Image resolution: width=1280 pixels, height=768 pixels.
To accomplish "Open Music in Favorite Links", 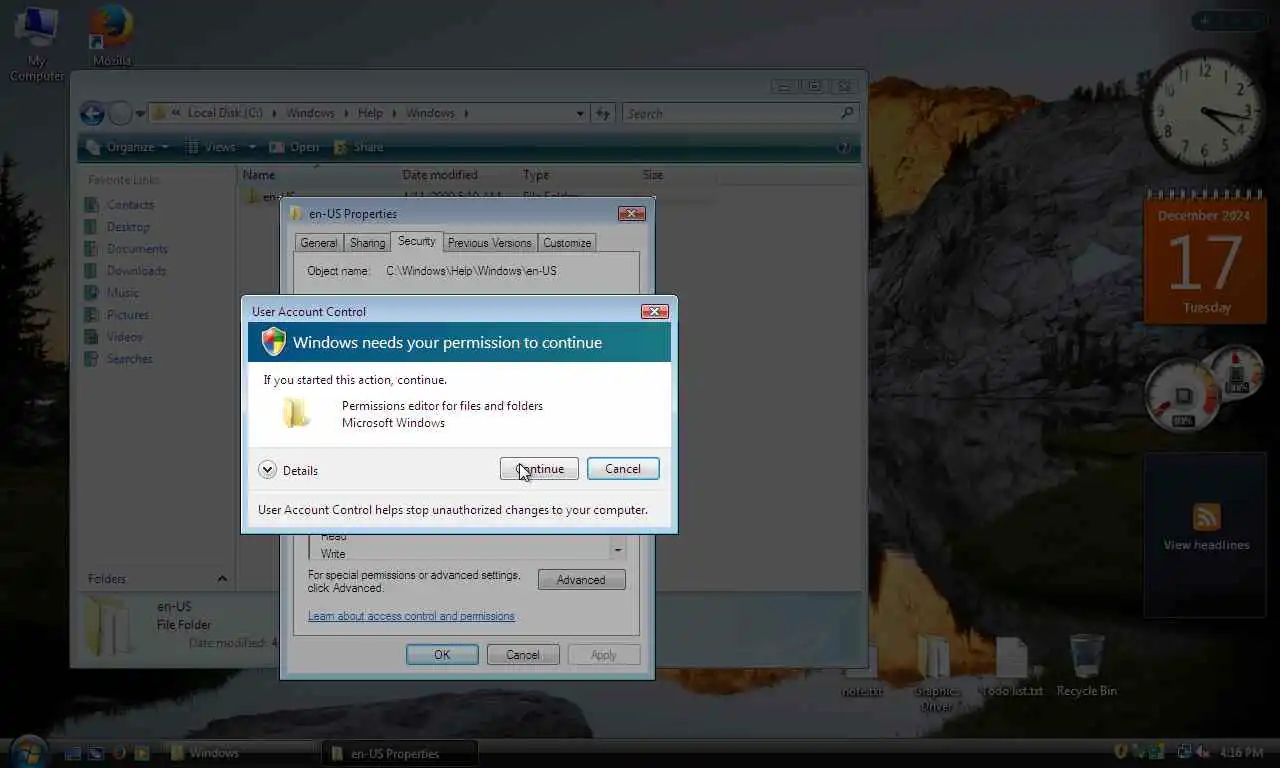I will tap(112, 293).
